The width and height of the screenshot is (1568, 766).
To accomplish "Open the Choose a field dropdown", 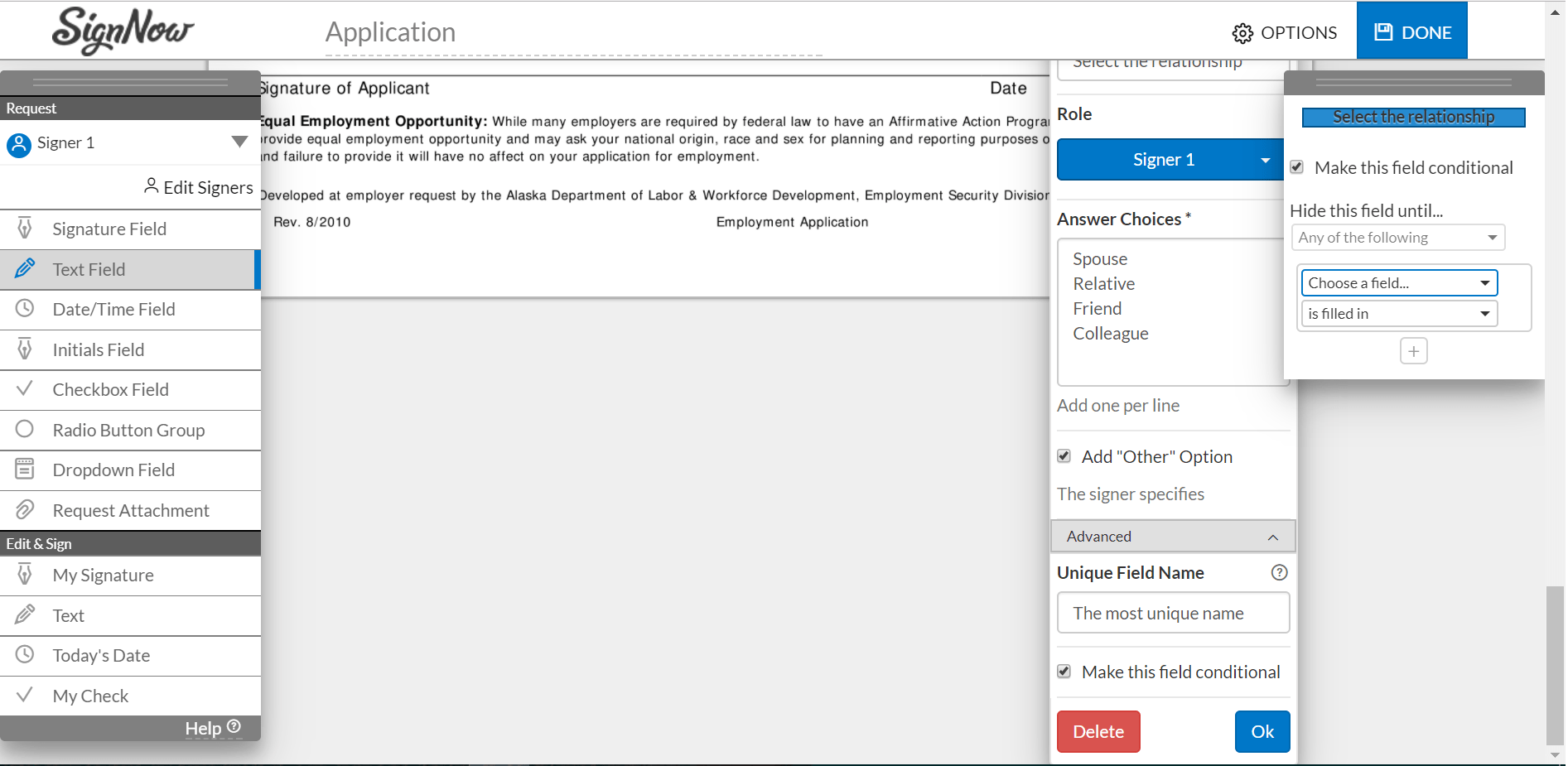I will tap(1399, 282).
